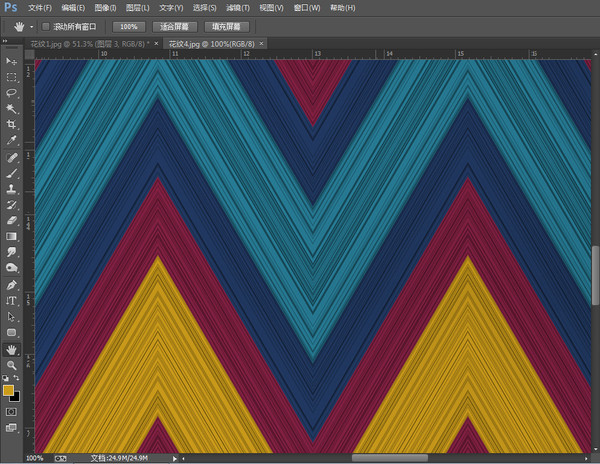Click the 适合屏幕 fit screen button
Viewport: 600px width, 464px height.
174,27
